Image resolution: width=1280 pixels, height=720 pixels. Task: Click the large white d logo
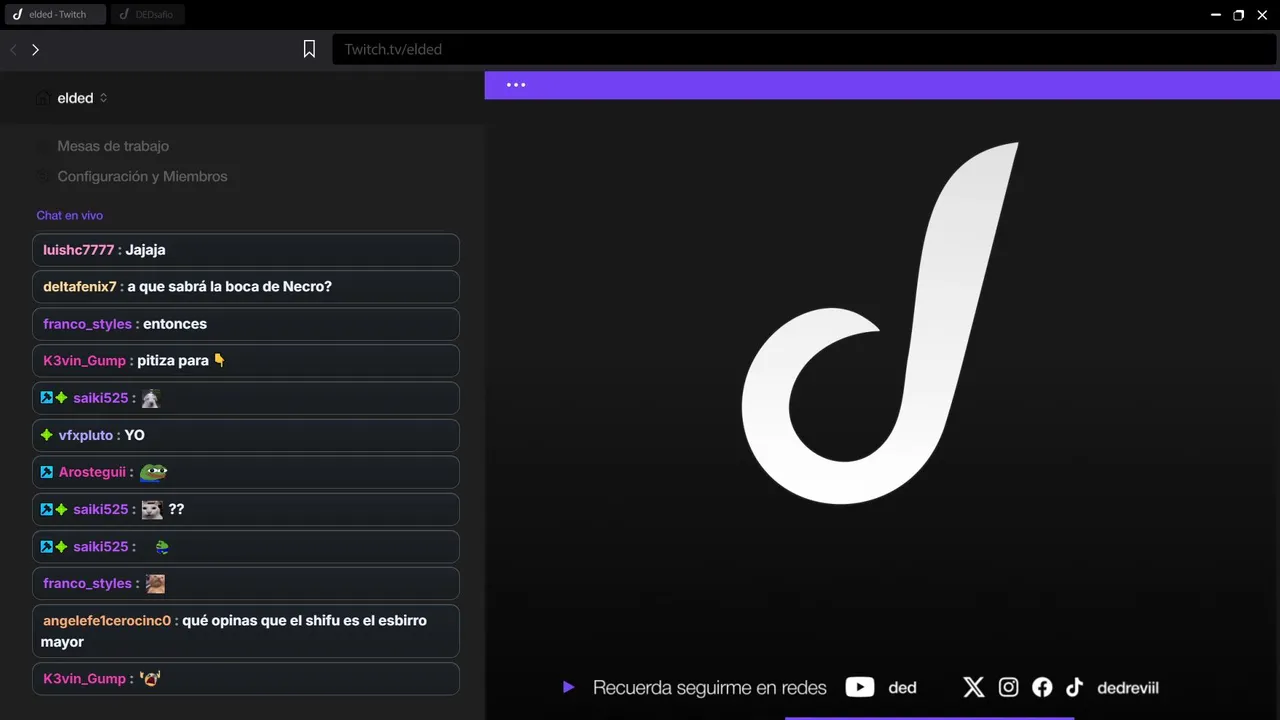click(879, 323)
